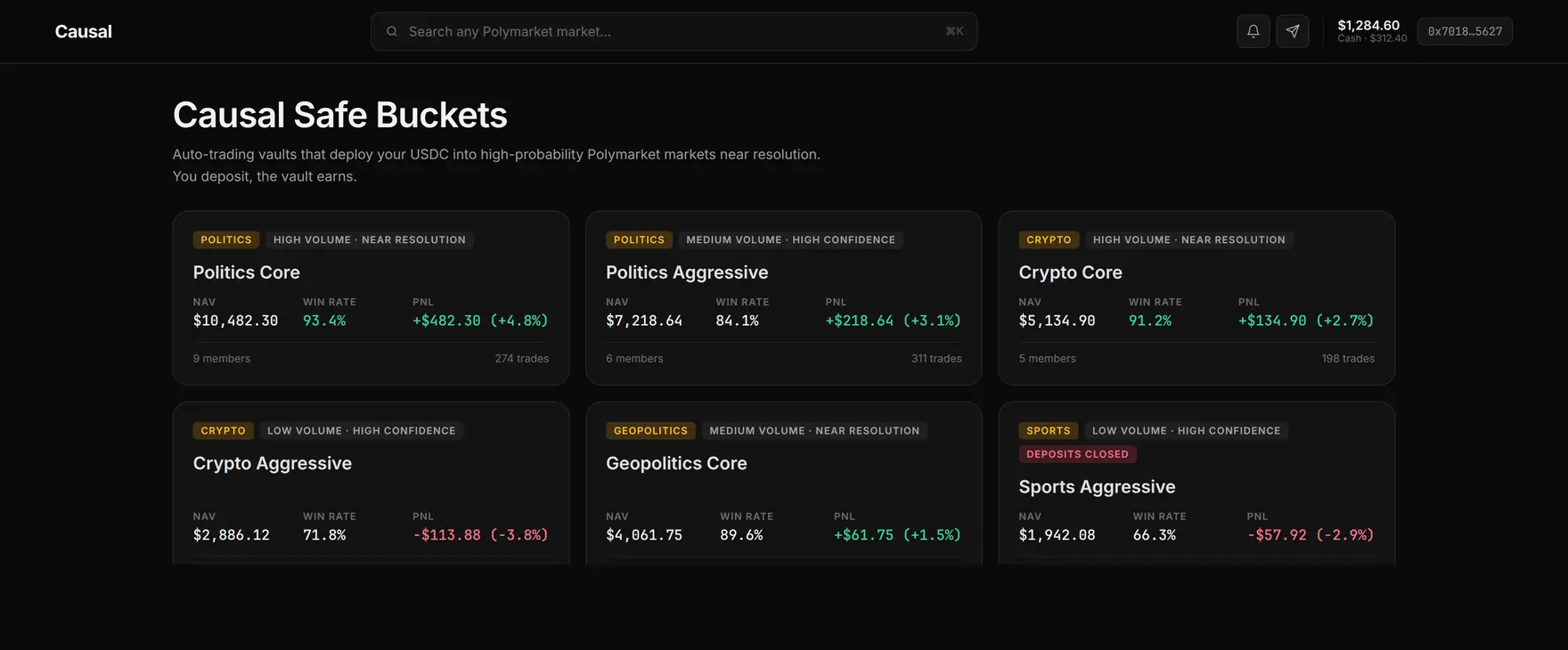Click NAV value $4,061.75
The height and width of the screenshot is (650, 1568).
click(644, 535)
